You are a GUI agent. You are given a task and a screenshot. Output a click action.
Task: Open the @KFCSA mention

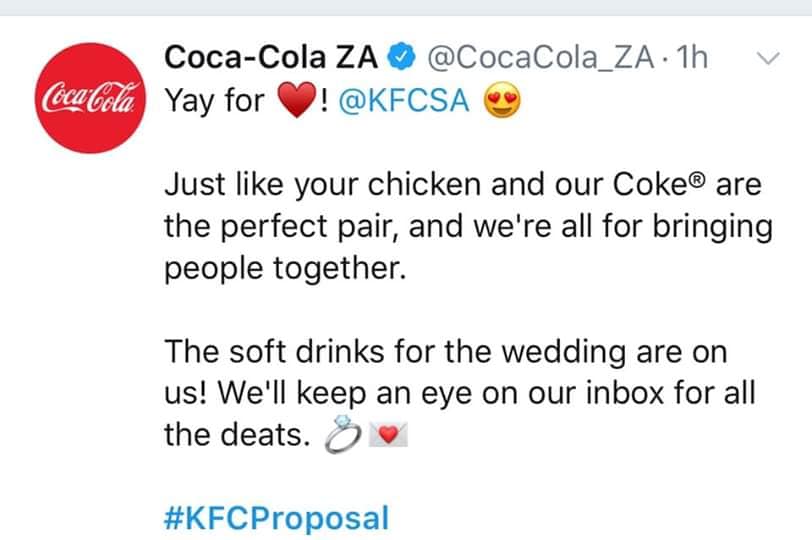405,101
